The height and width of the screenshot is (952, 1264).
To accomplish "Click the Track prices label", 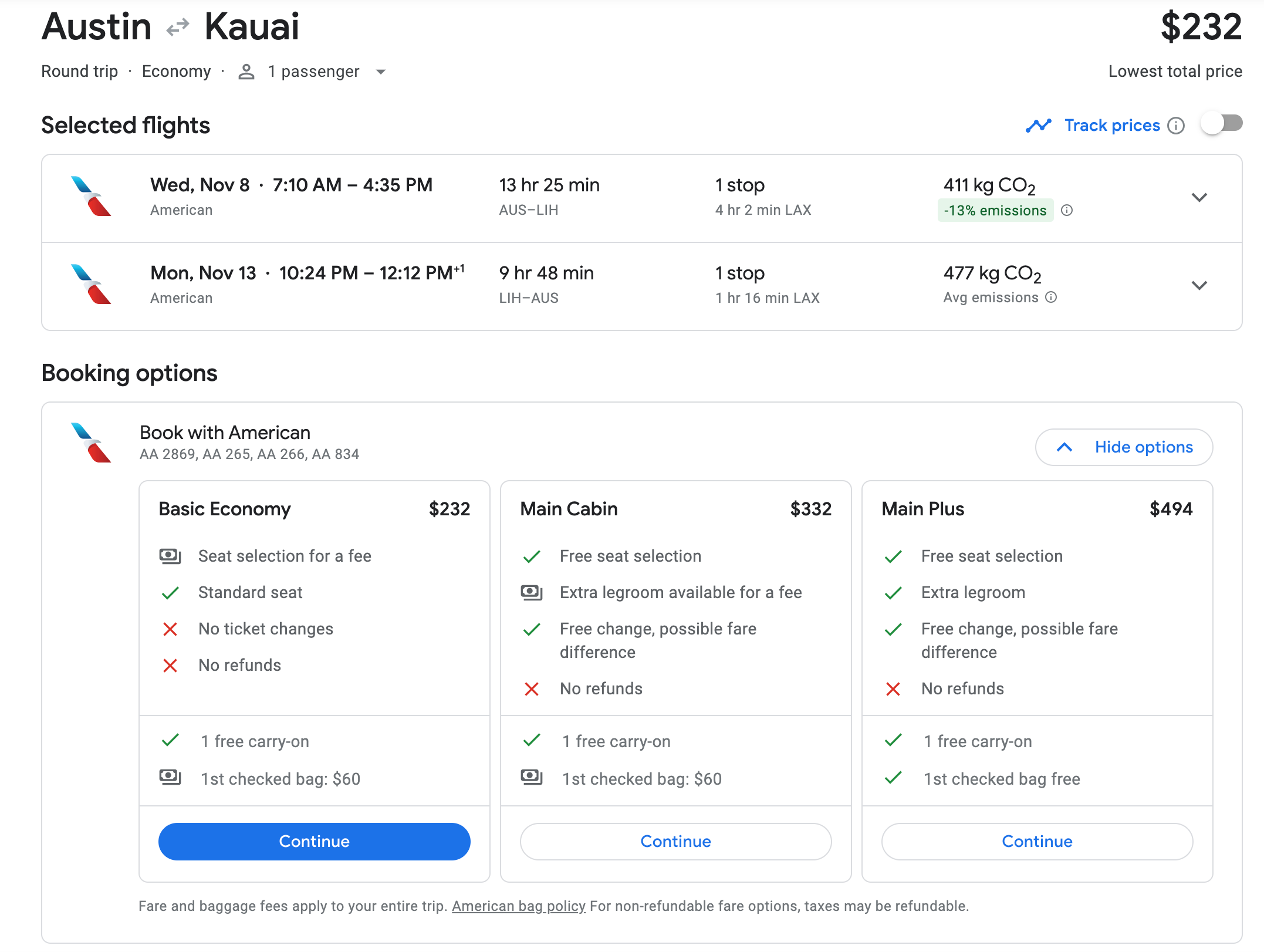I will 1112,126.
